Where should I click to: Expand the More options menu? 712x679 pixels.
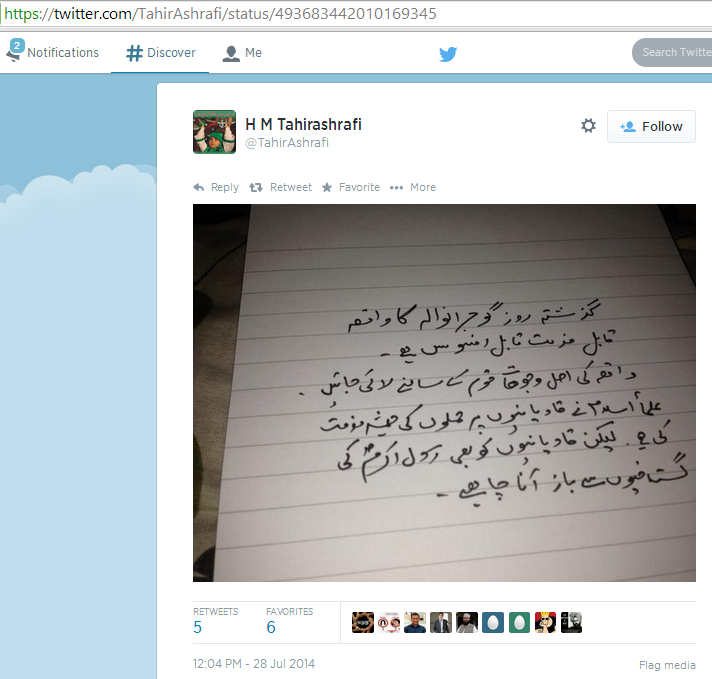413,187
